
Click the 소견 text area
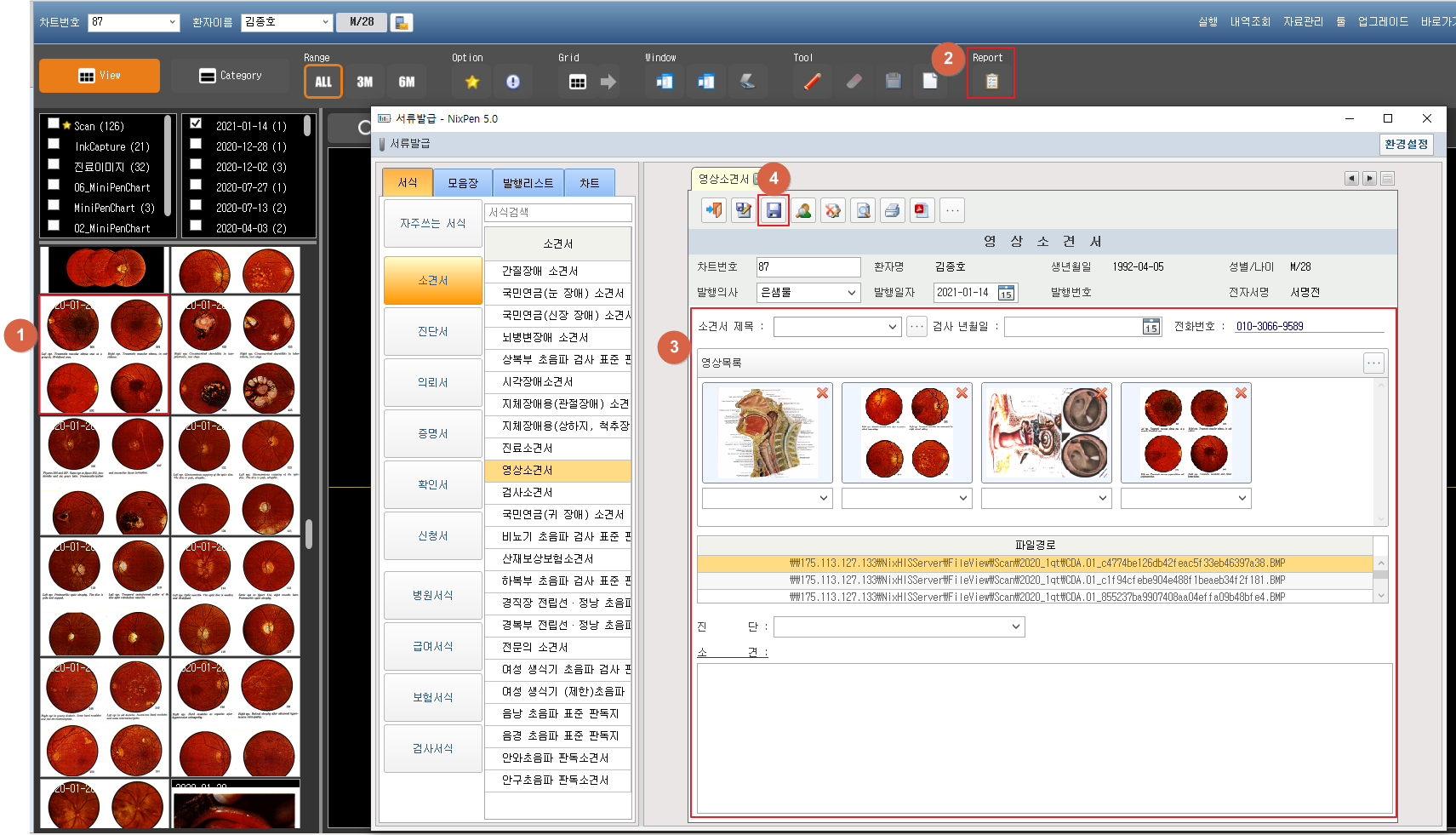1044,737
